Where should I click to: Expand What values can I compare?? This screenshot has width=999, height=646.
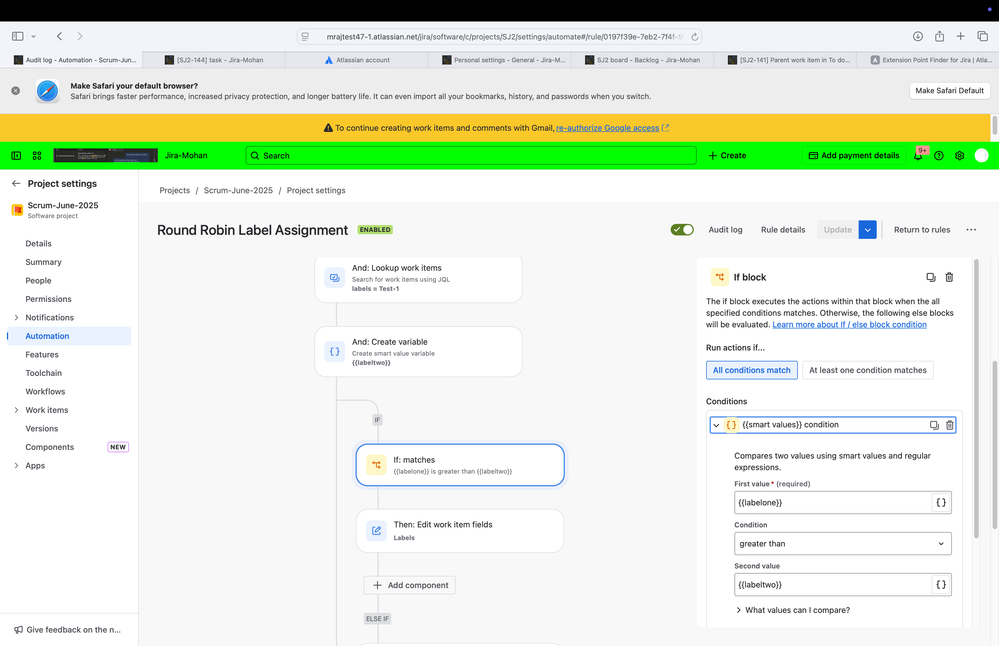(x=793, y=610)
